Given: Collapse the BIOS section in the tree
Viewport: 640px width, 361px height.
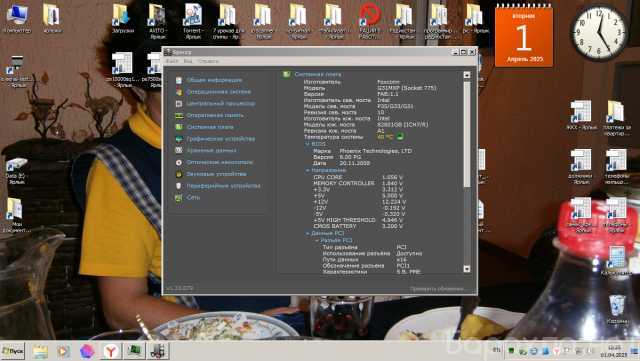Looking at the screenshot, I should click(x=307, y=144).
